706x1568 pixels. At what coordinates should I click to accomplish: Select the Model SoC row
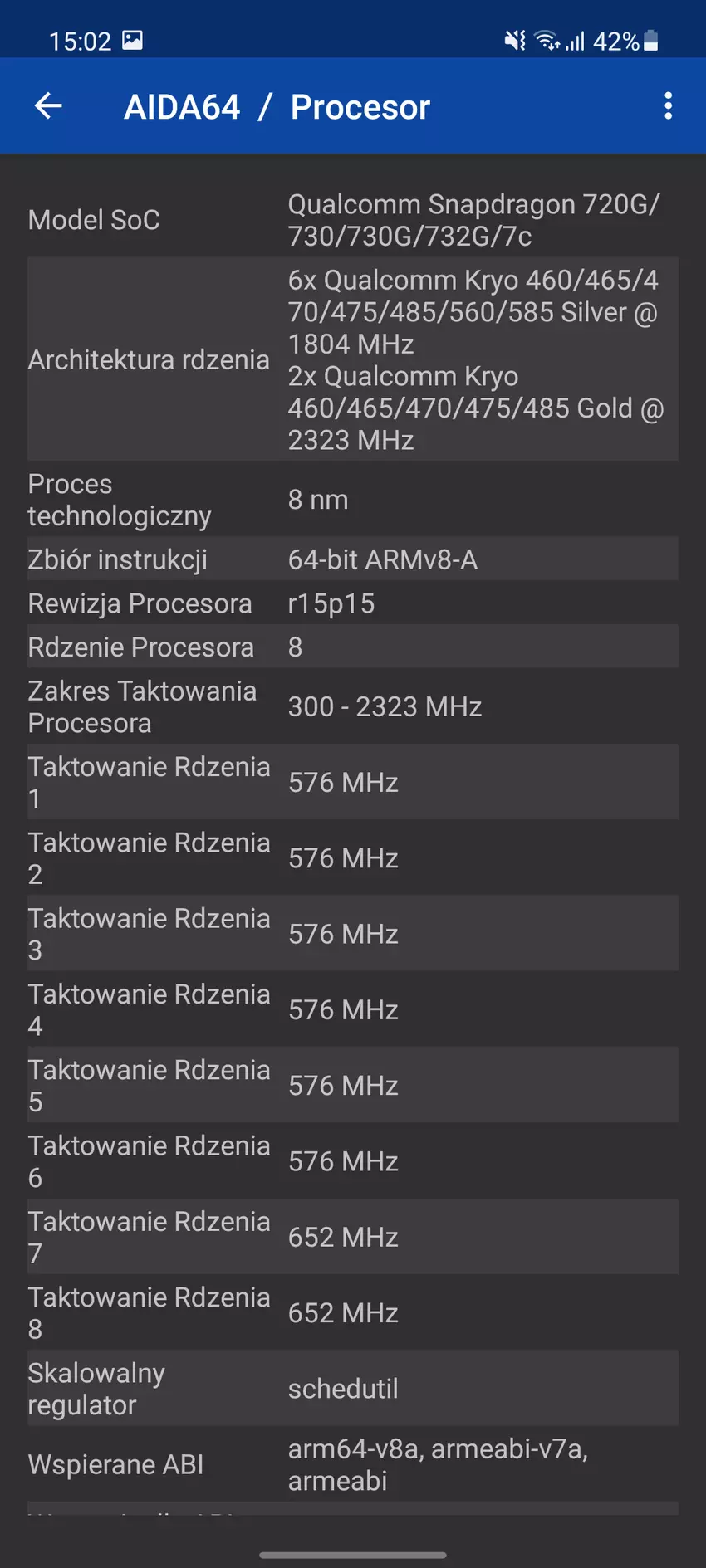[353, 220]
